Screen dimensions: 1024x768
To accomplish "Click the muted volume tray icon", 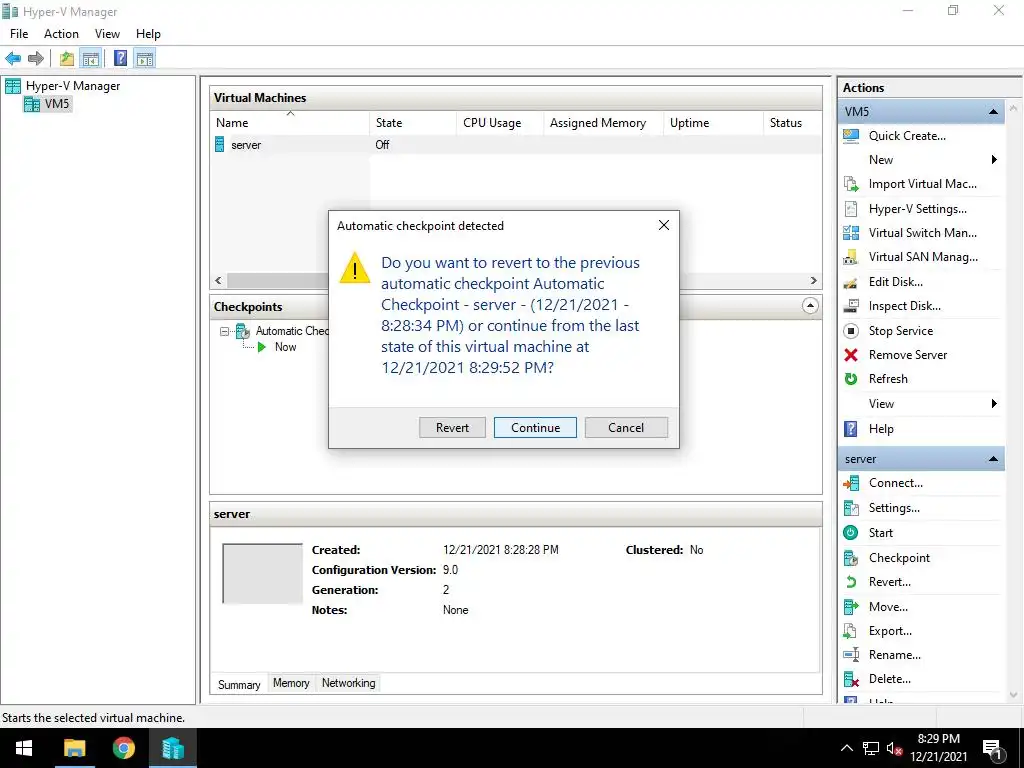I will 894,748.
